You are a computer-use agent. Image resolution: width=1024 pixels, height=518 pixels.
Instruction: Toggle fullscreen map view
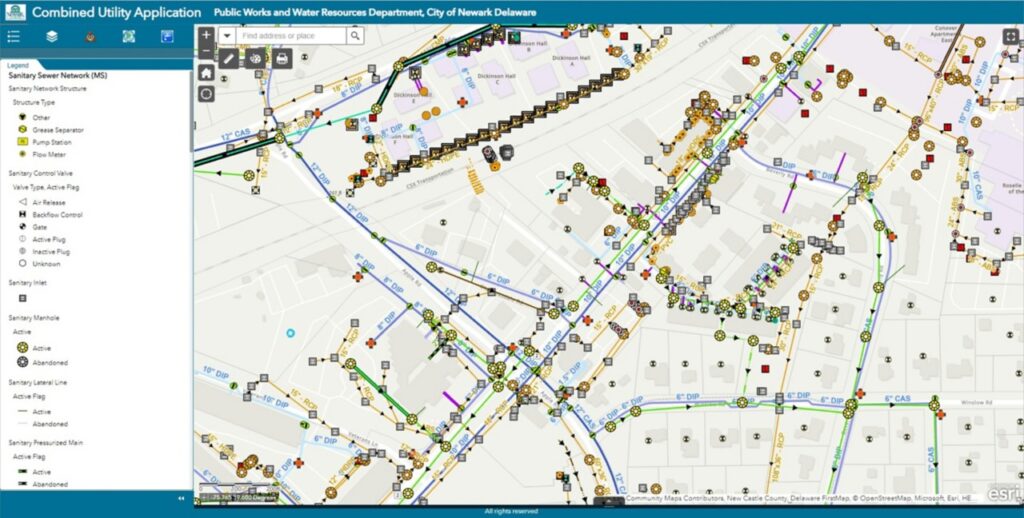(1011, 37)
